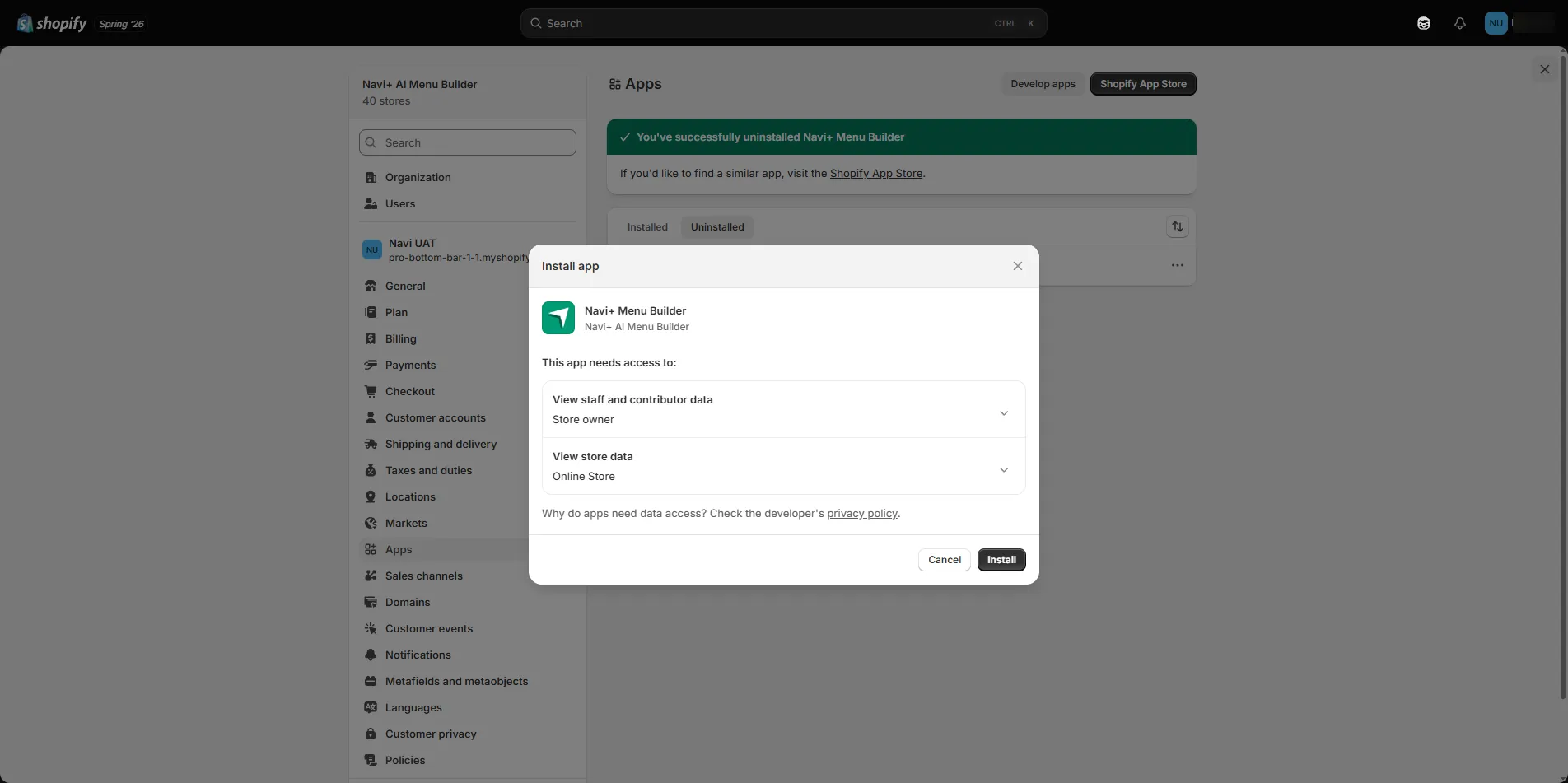Viewport: 1568px width, 783px height.
Task: Expand View store data permission
Action: (783, 466)
